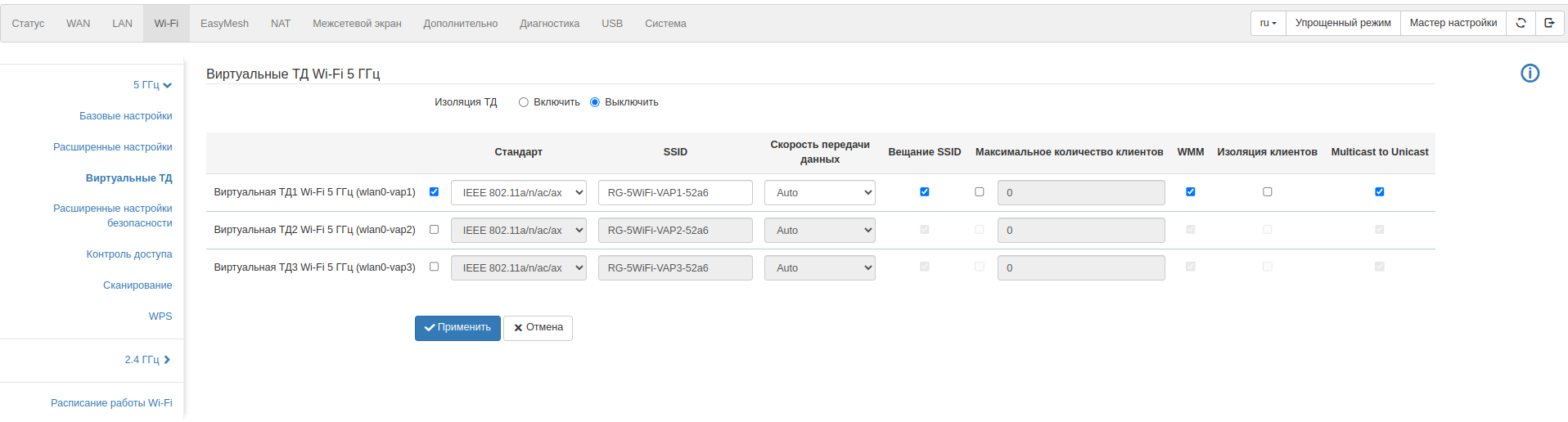
Task: Select the Включить radio for Изоляция ТД
Action: pyautogui.click(x=524, y=102)
